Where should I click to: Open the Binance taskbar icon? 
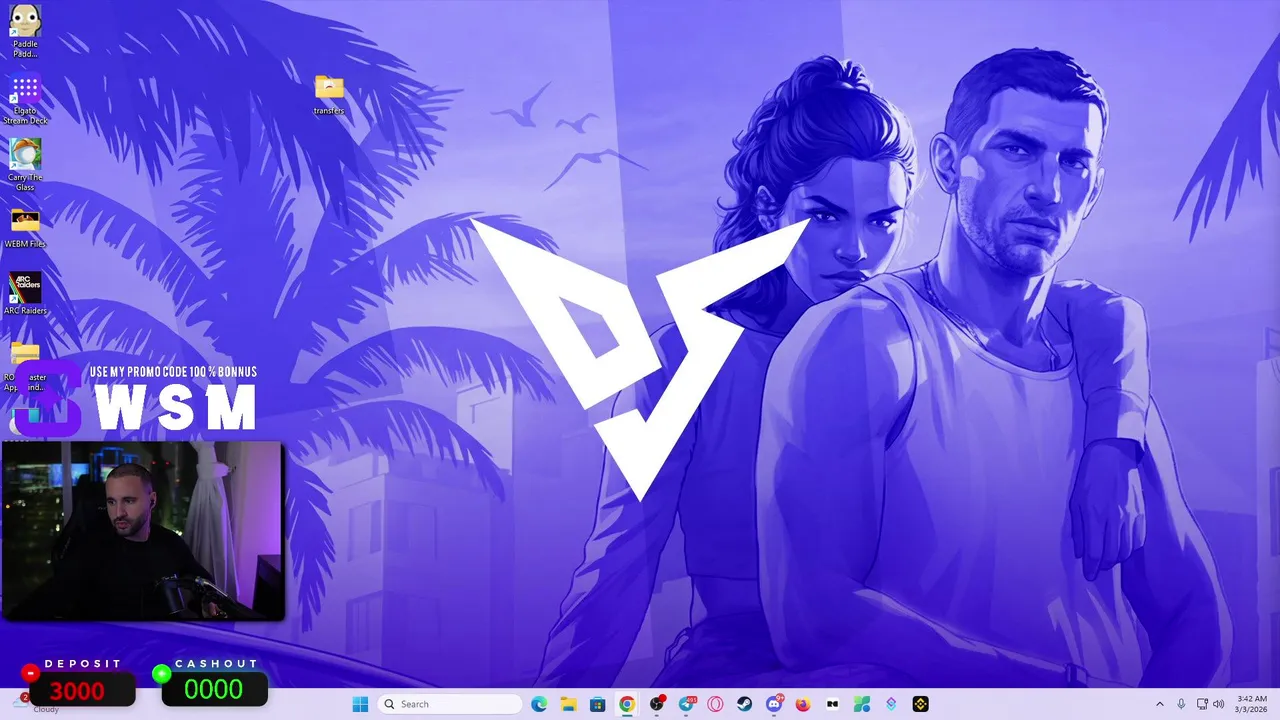920,704
